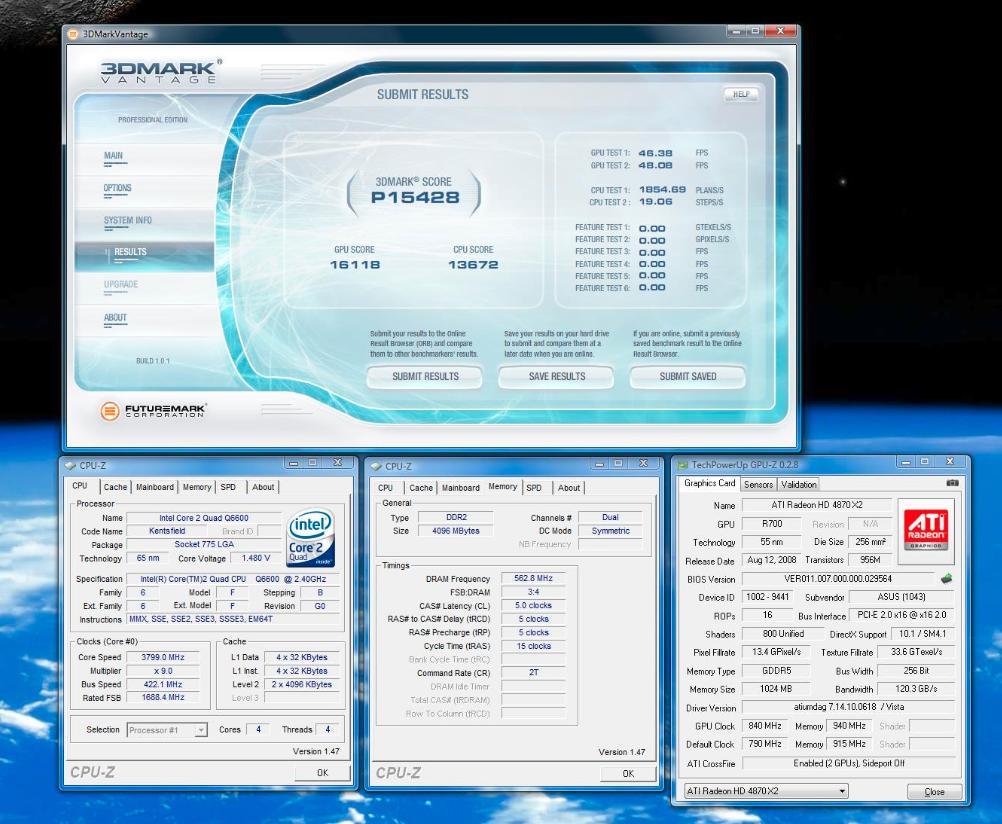Open About tab in CPU window
This screenshot has width=1002, height=824.
pos(263,487)
